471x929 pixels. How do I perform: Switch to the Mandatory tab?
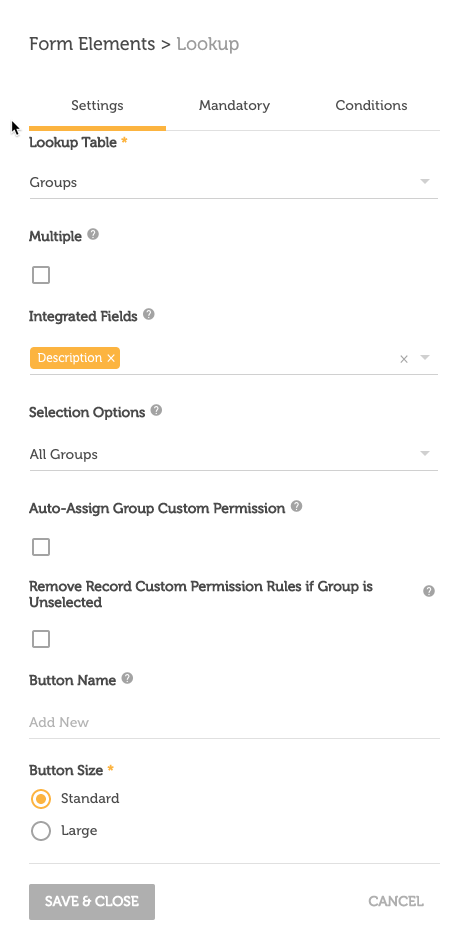[234, 105]
